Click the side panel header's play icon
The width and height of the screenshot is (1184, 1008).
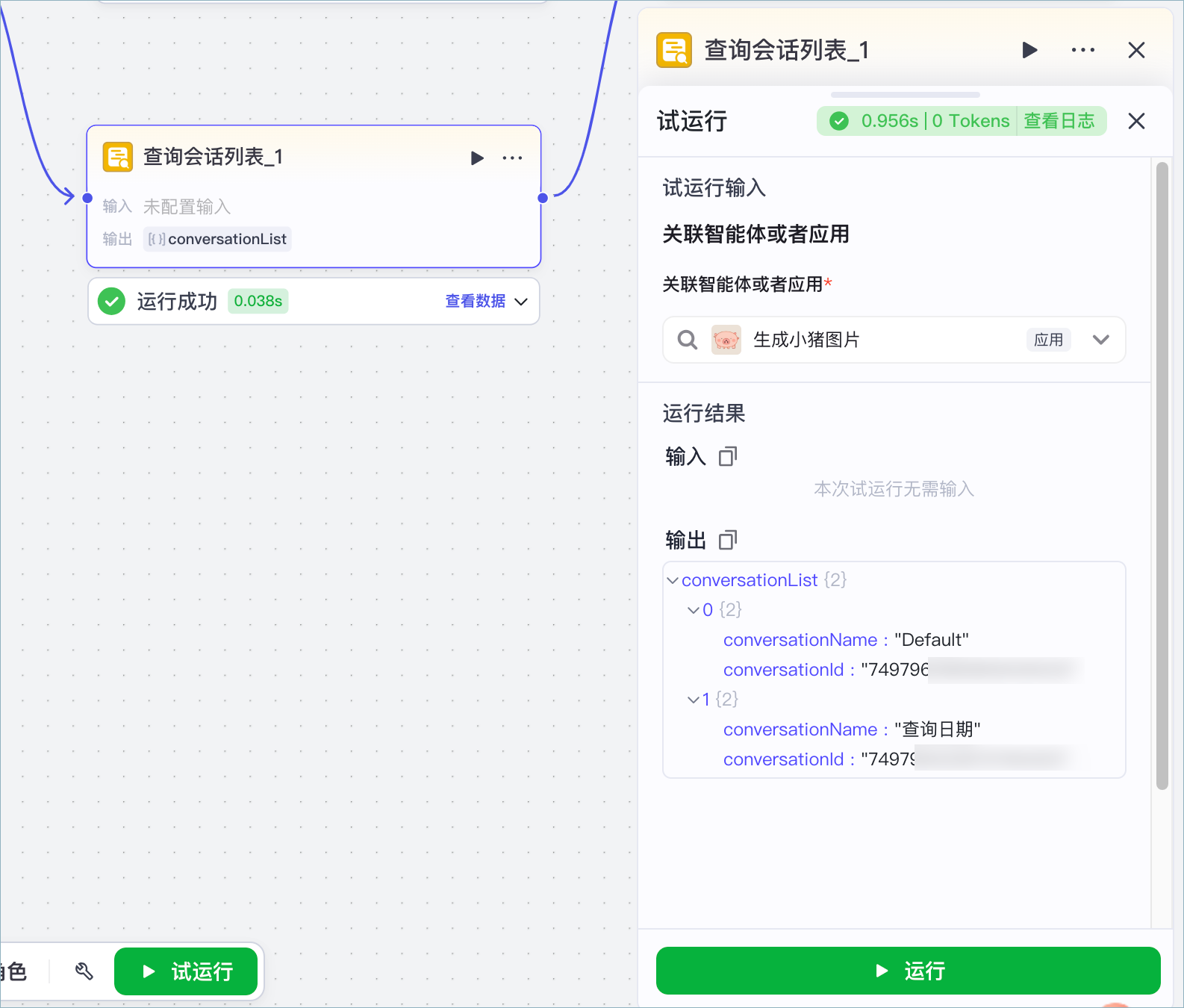coord(1029,50)
